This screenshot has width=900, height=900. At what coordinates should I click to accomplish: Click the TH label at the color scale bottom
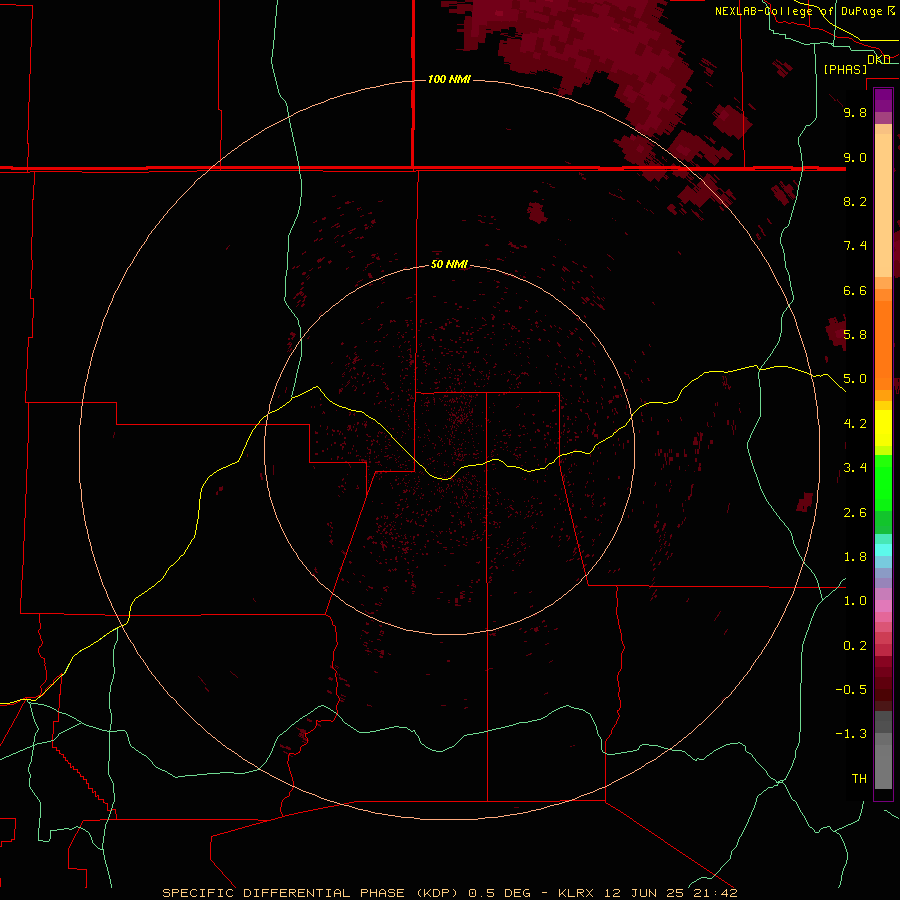pos(859,779)
